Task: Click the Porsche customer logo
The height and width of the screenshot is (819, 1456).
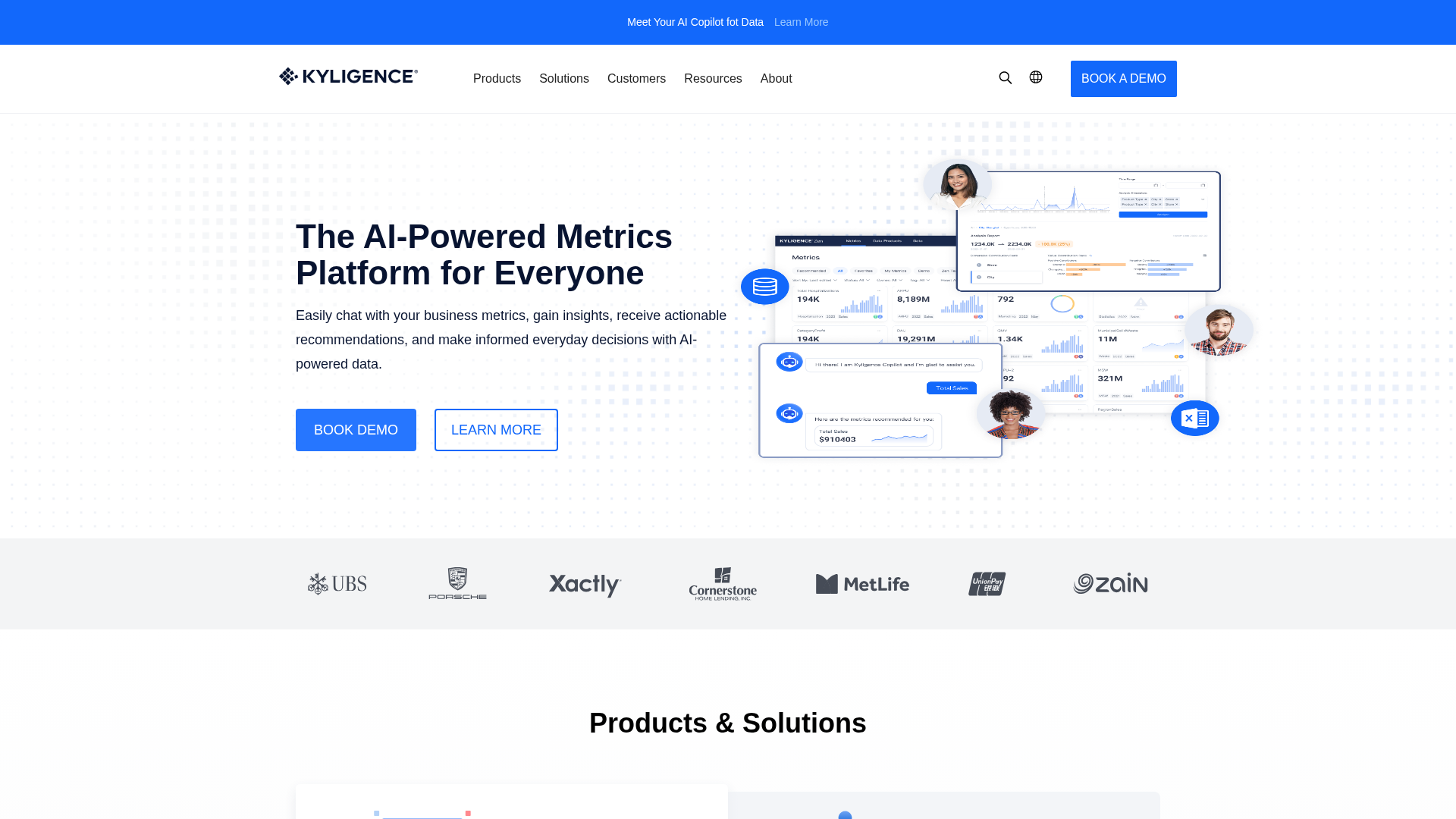Action: (457, 584)
